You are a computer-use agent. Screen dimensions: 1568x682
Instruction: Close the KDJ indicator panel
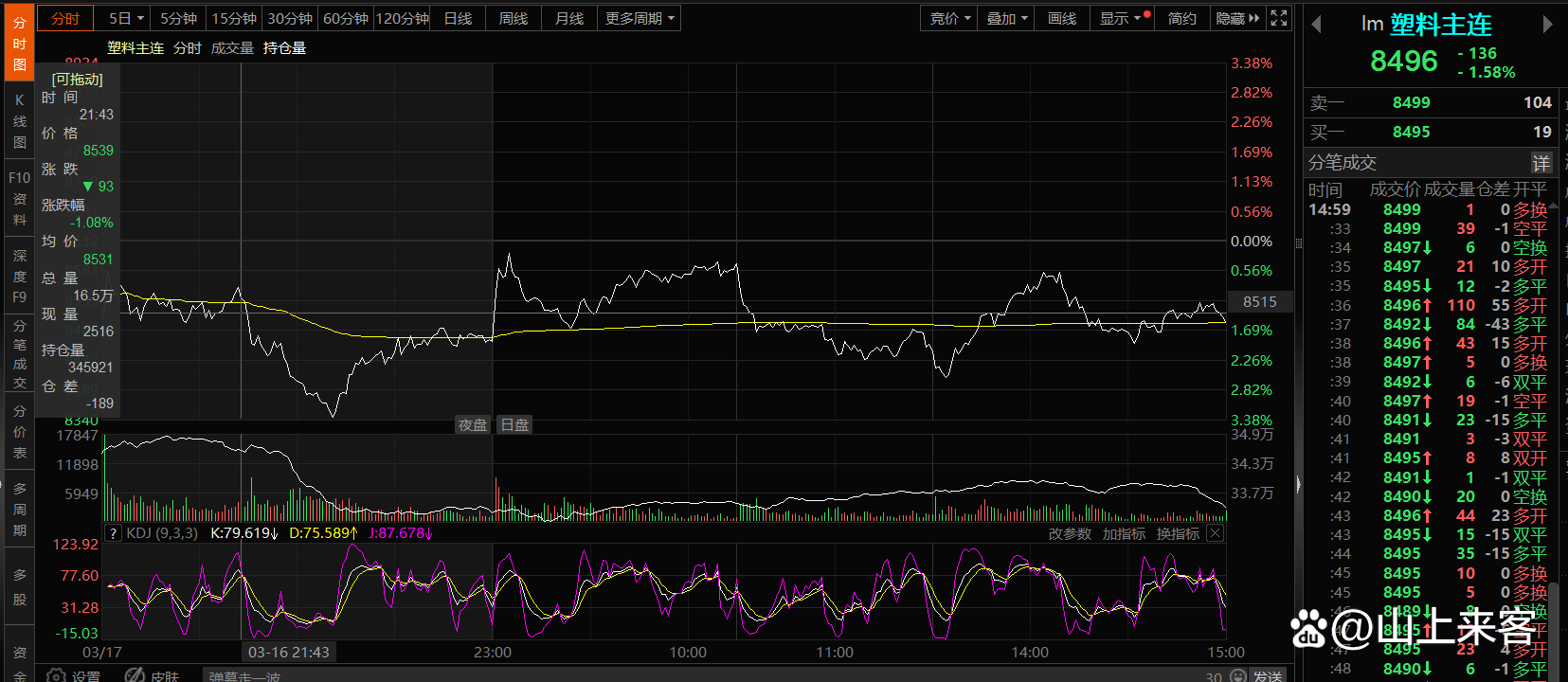(1215, 534)
